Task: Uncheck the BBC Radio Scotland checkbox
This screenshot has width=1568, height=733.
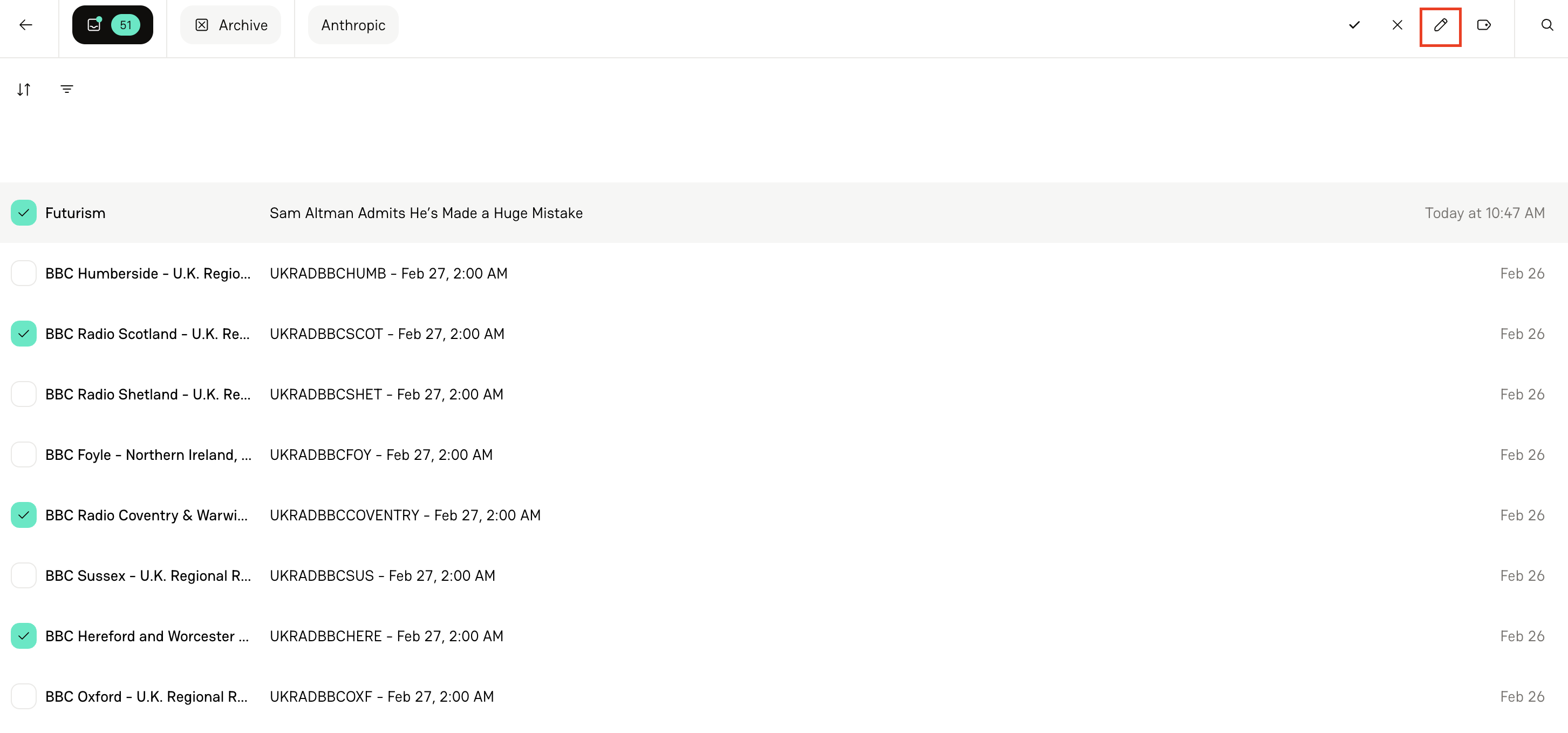Action: point(23,334)
